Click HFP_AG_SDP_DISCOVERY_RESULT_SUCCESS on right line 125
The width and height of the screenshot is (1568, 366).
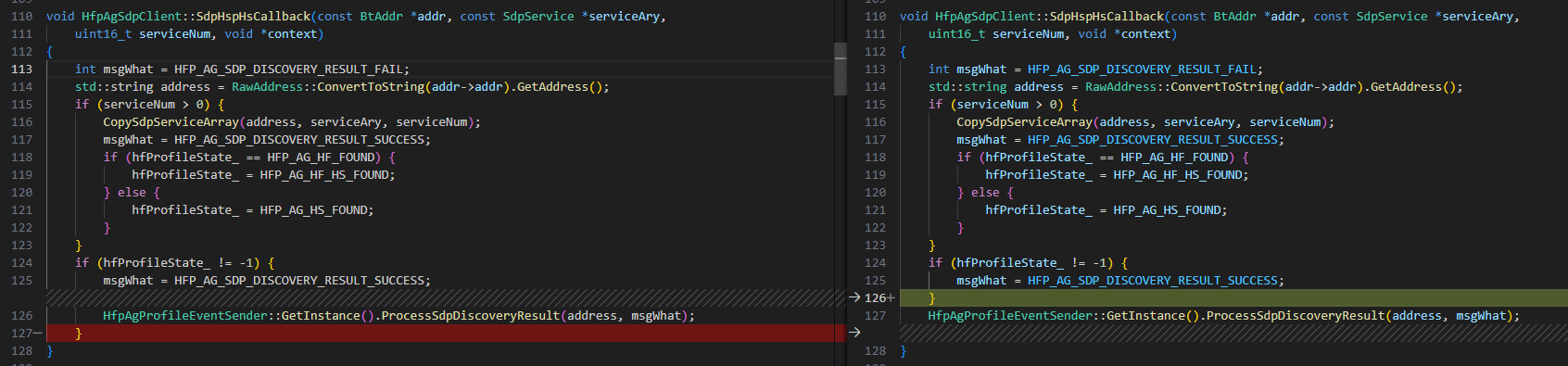(1153, 281)
